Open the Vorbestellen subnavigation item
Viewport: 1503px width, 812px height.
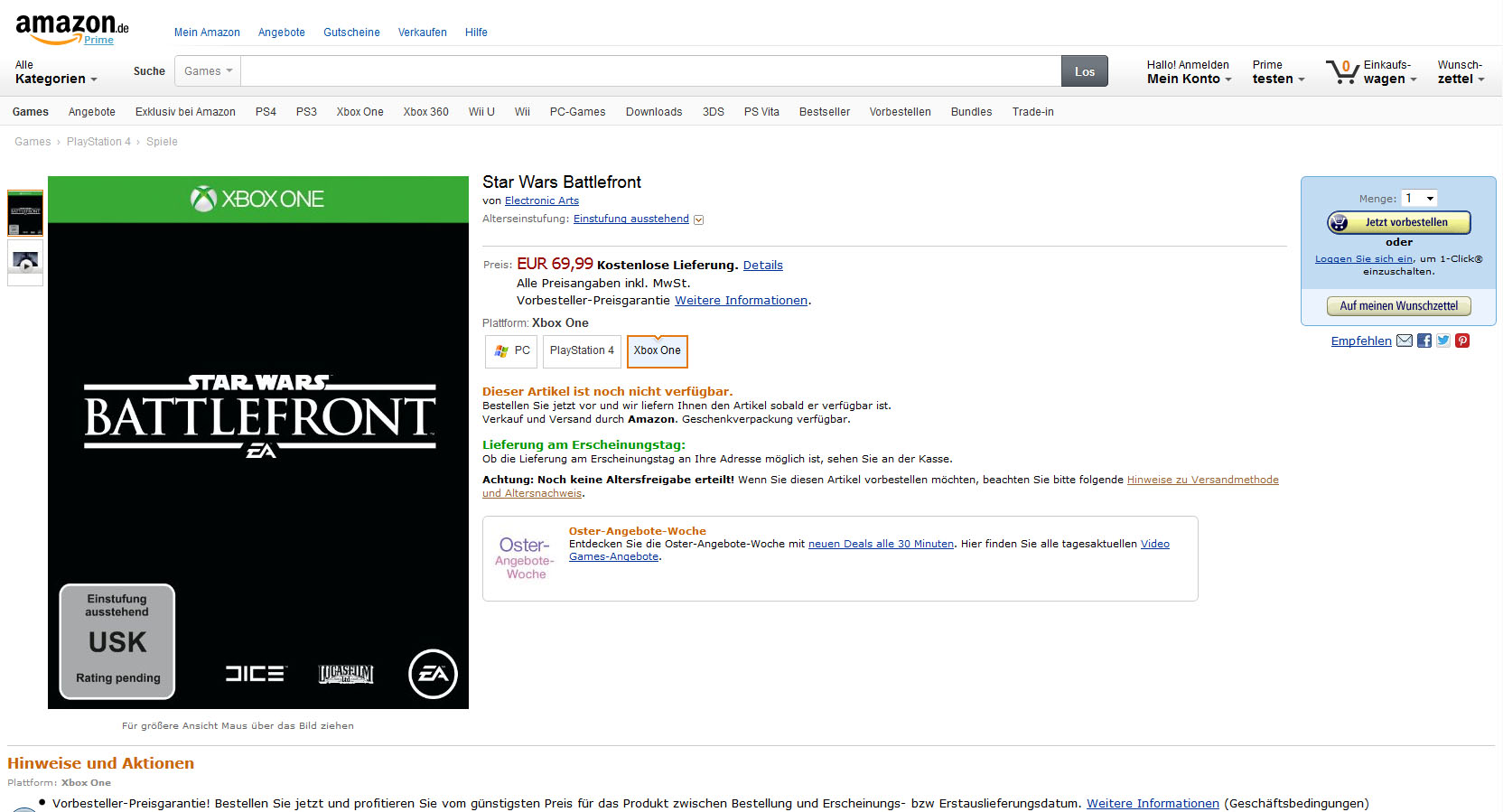pos(901,112)
